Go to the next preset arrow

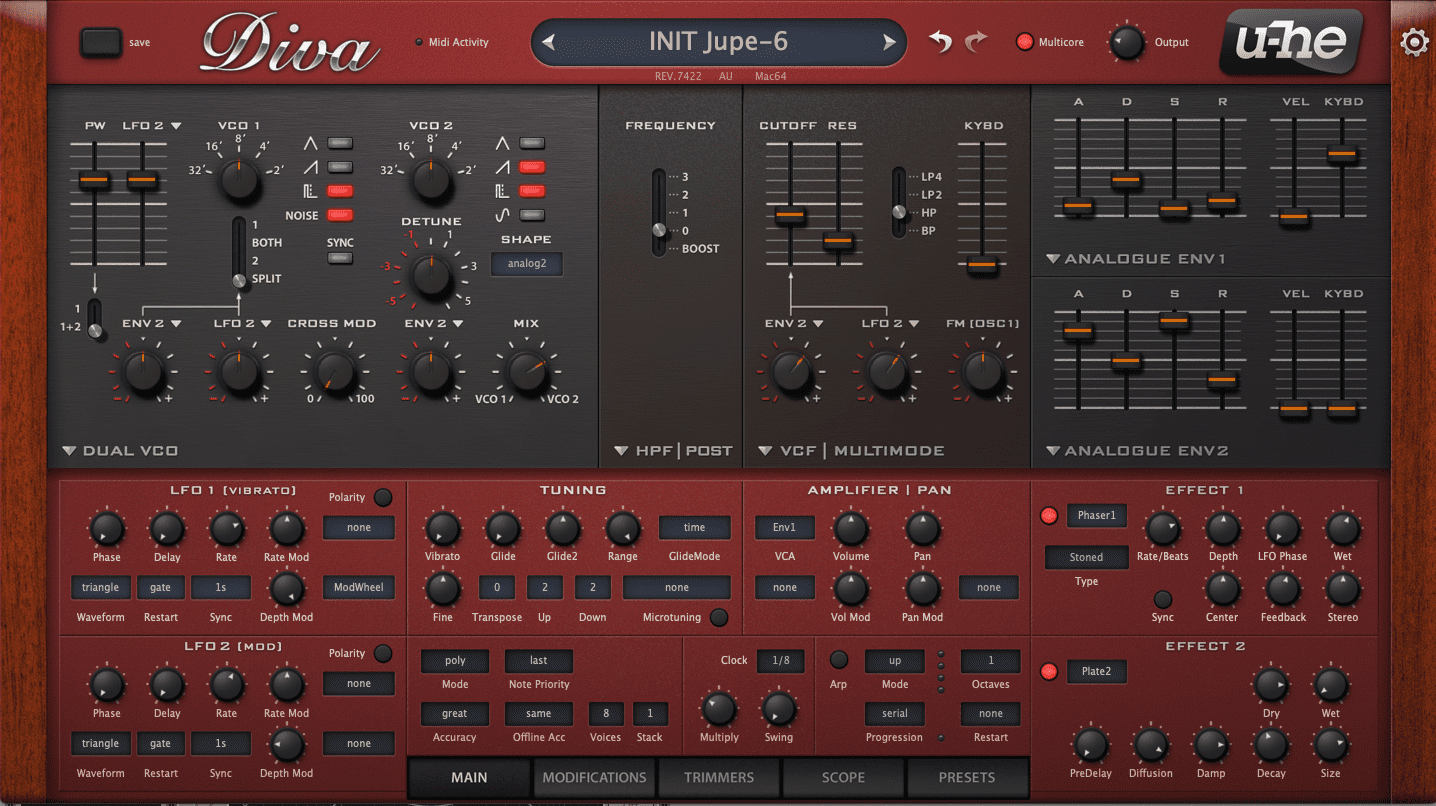click(x=889, y=42)
